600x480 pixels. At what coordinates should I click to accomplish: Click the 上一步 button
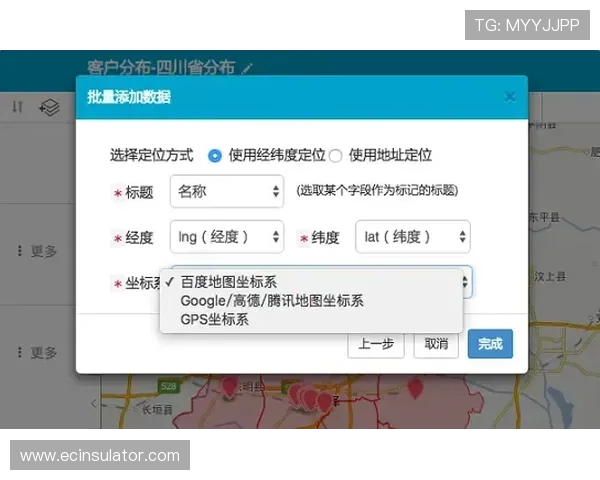click(376, 344)
